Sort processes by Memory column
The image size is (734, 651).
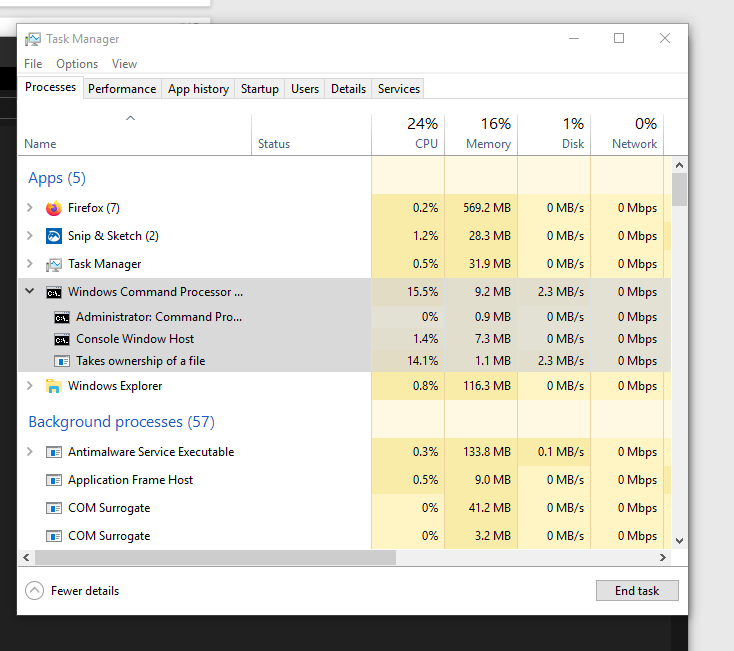pos(481,135)
